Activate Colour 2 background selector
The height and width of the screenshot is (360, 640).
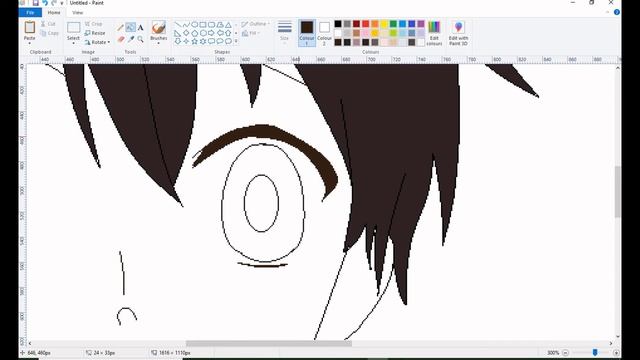click(x=324, y=33)
